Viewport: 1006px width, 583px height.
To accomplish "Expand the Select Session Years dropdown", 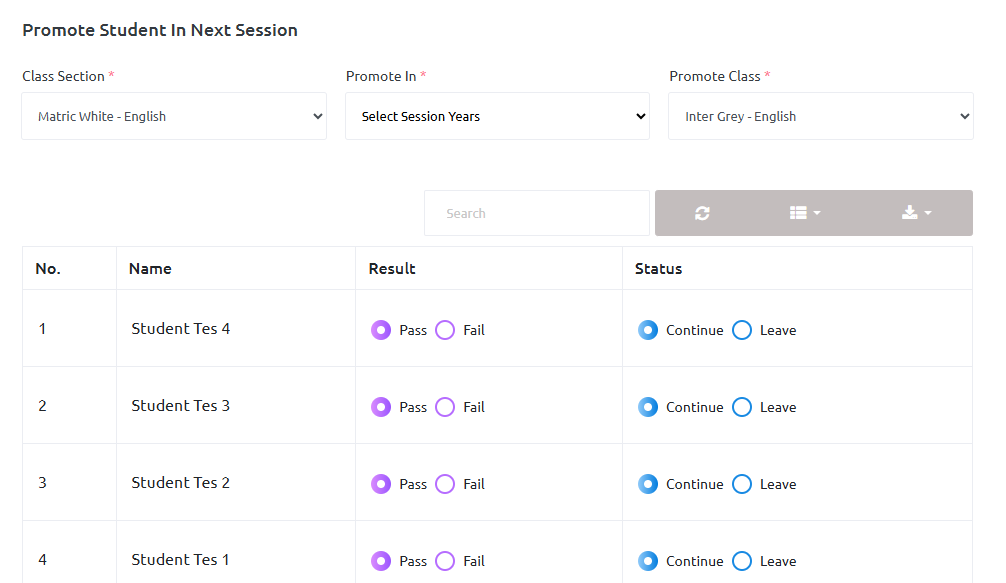I will pos(497,116).
